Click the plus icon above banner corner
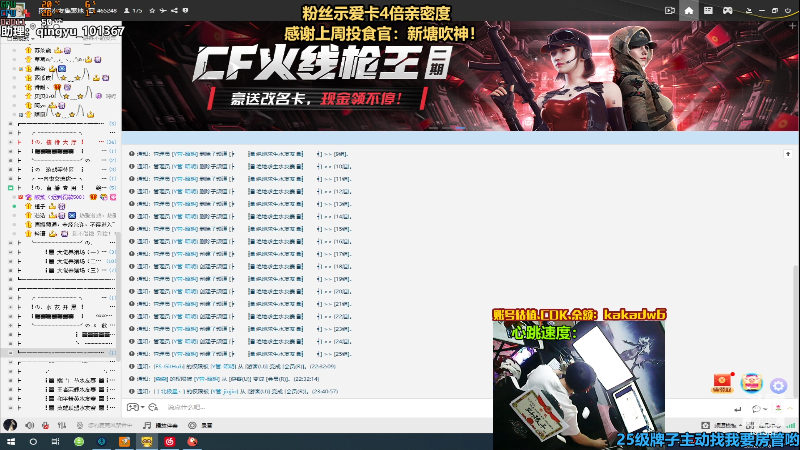This screenshot has width=800, height=450. (792, 25)
